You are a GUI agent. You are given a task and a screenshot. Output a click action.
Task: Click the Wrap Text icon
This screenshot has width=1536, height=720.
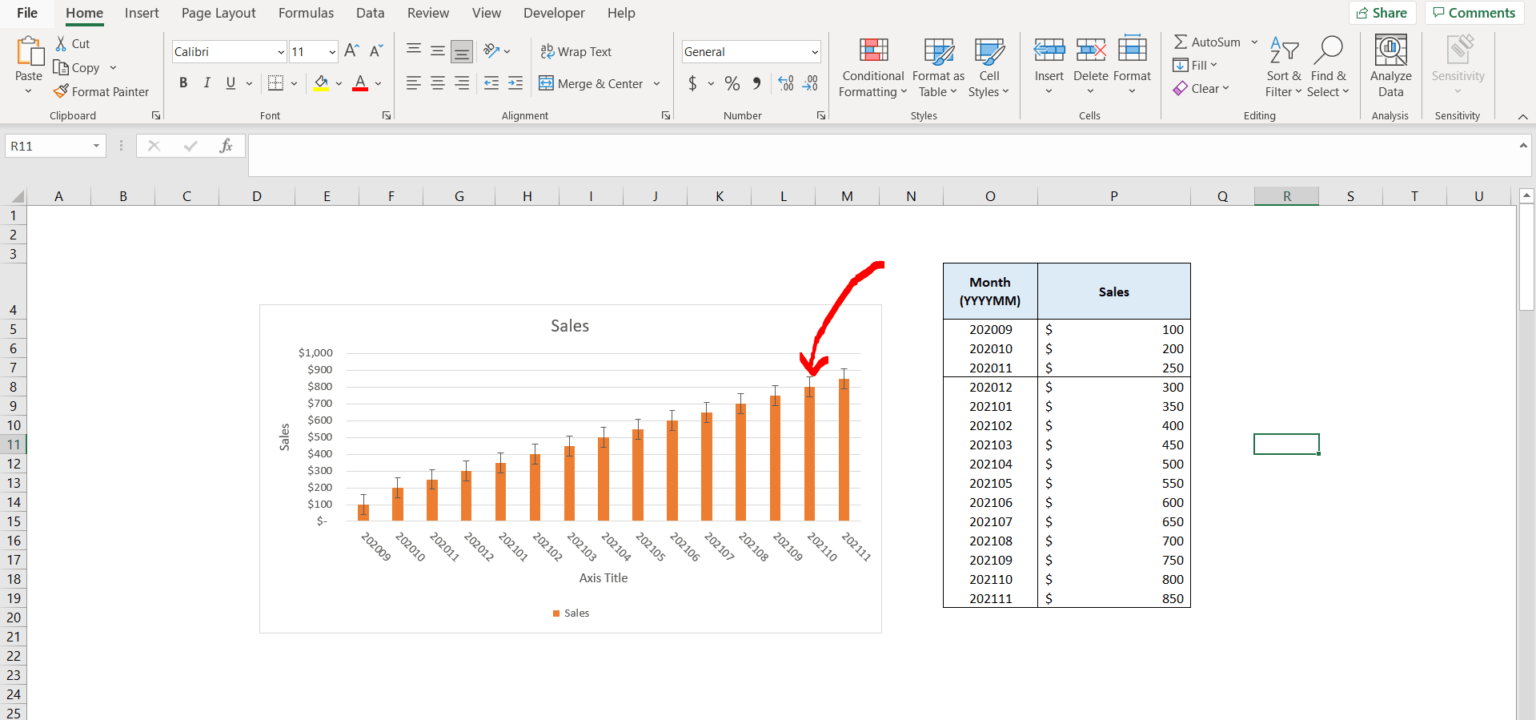[576, 51]
